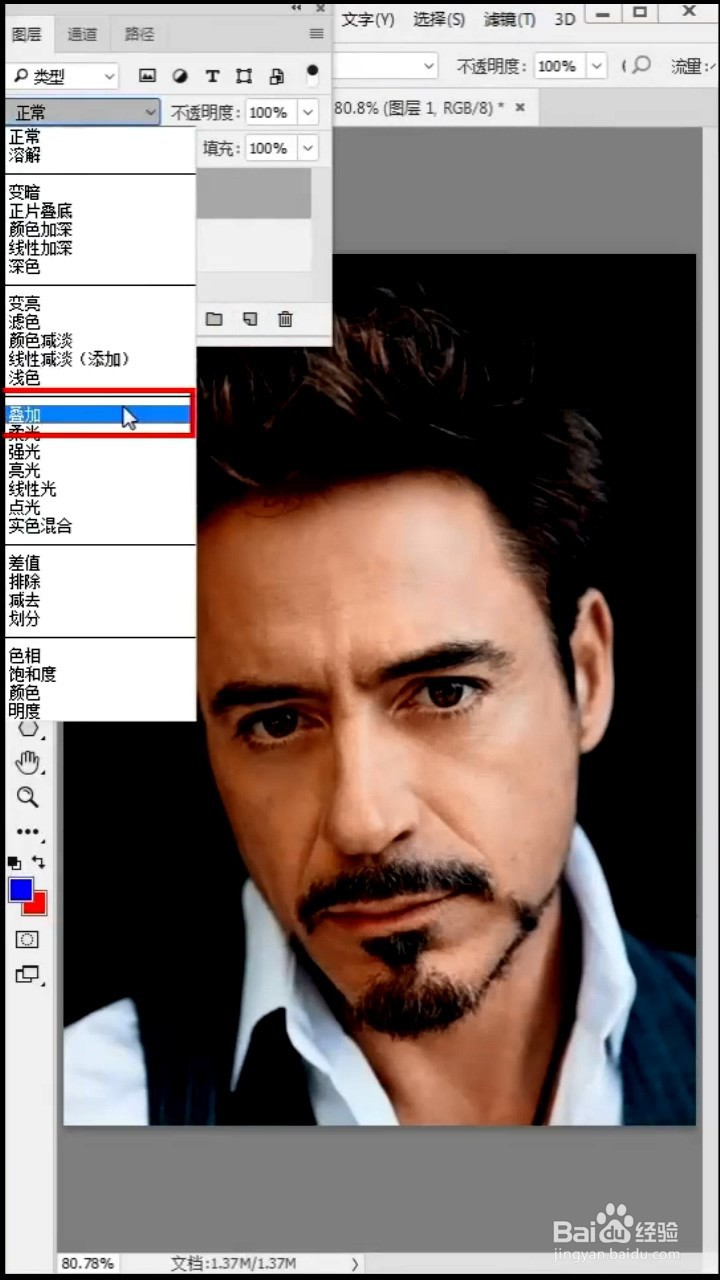The height and width of the screenshot is (1280, 720).
Task: Create new group folder icon
Action: click(214, 319)
